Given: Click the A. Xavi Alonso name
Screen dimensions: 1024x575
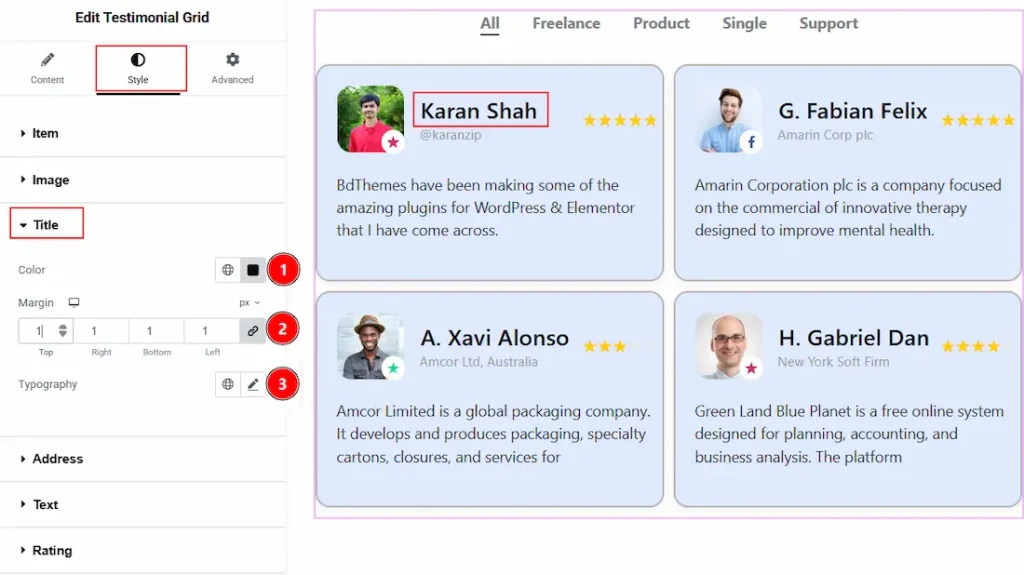Looking at the screenshot, I should 494,338.
